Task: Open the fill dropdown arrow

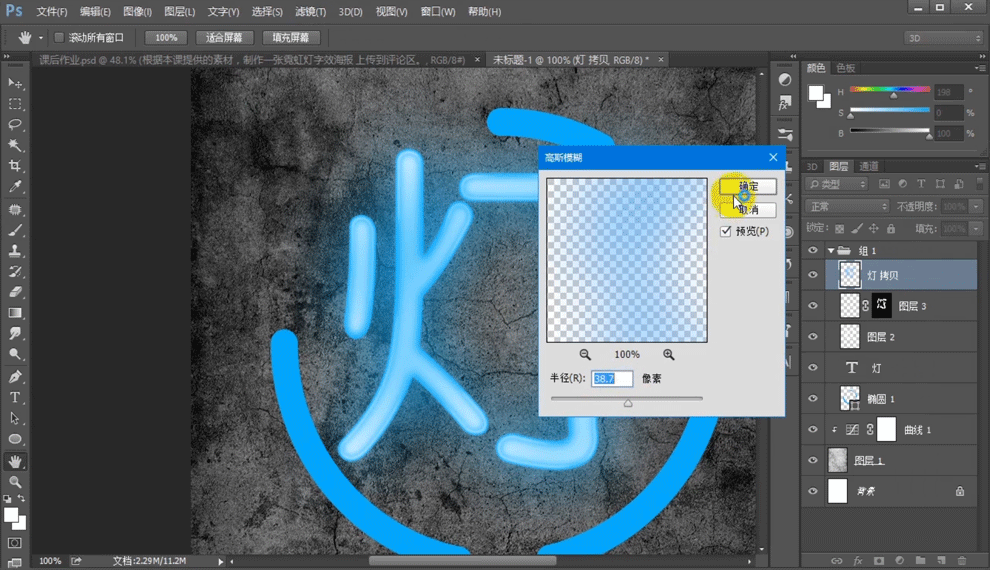Action: point(977,229)
